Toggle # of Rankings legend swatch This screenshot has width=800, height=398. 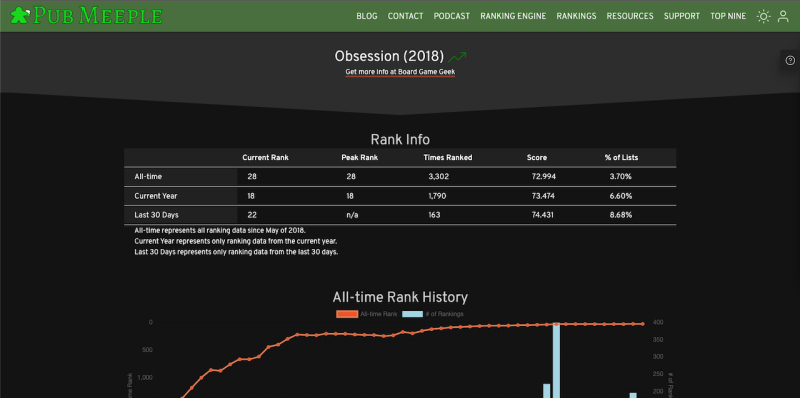[412, 314]
